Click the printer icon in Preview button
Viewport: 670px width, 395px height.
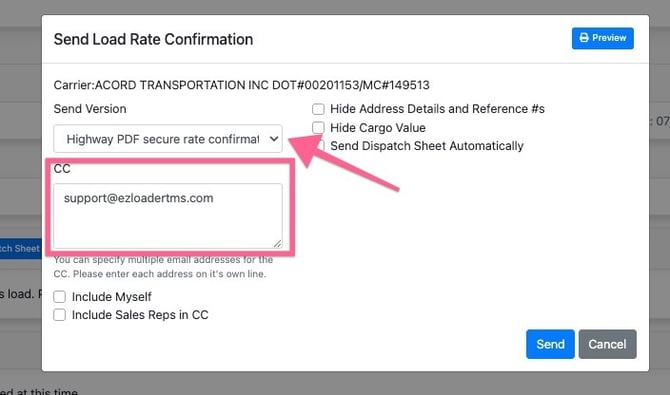point(584,38)
